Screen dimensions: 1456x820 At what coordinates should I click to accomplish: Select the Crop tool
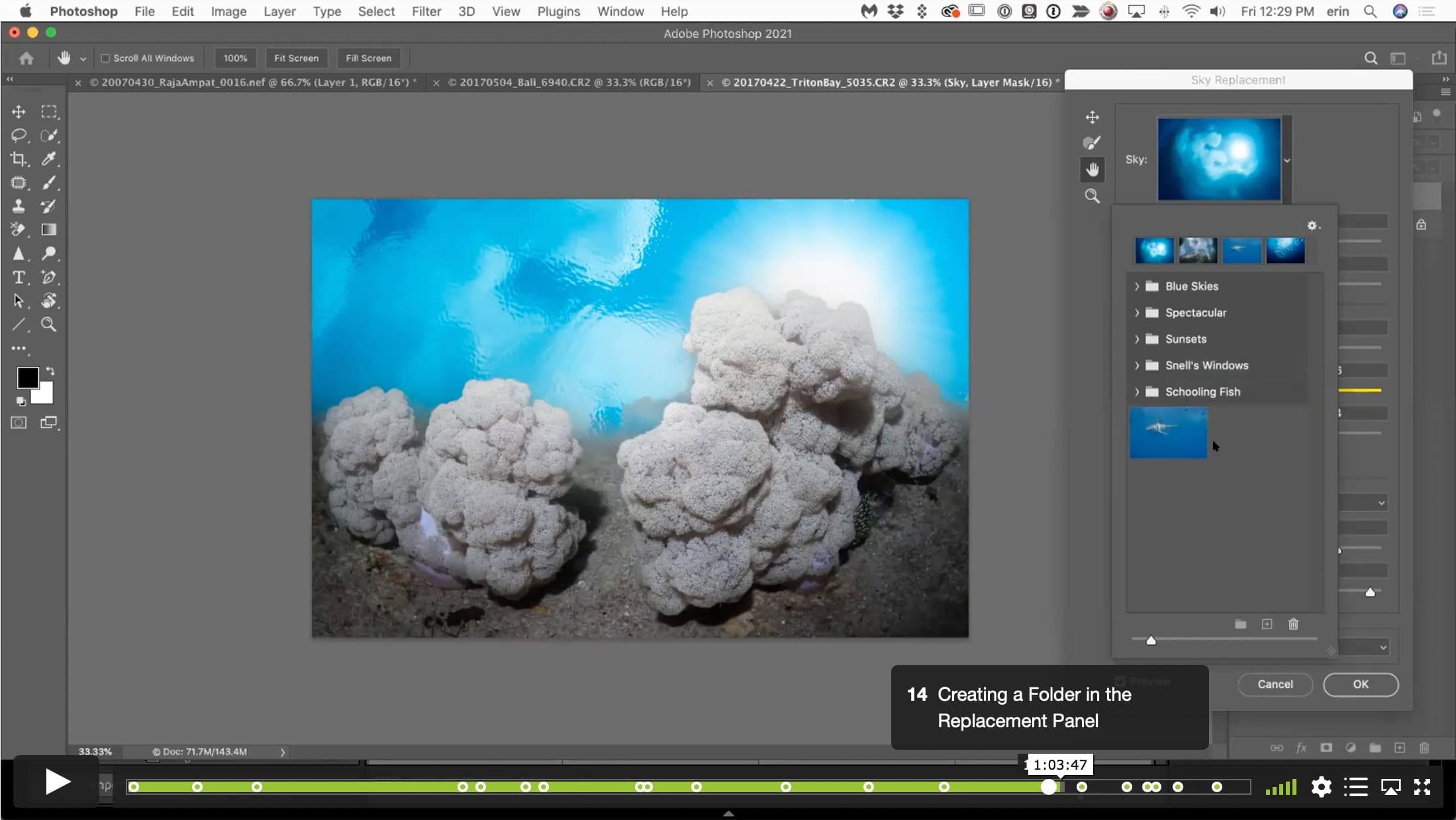tap(19, 159)
